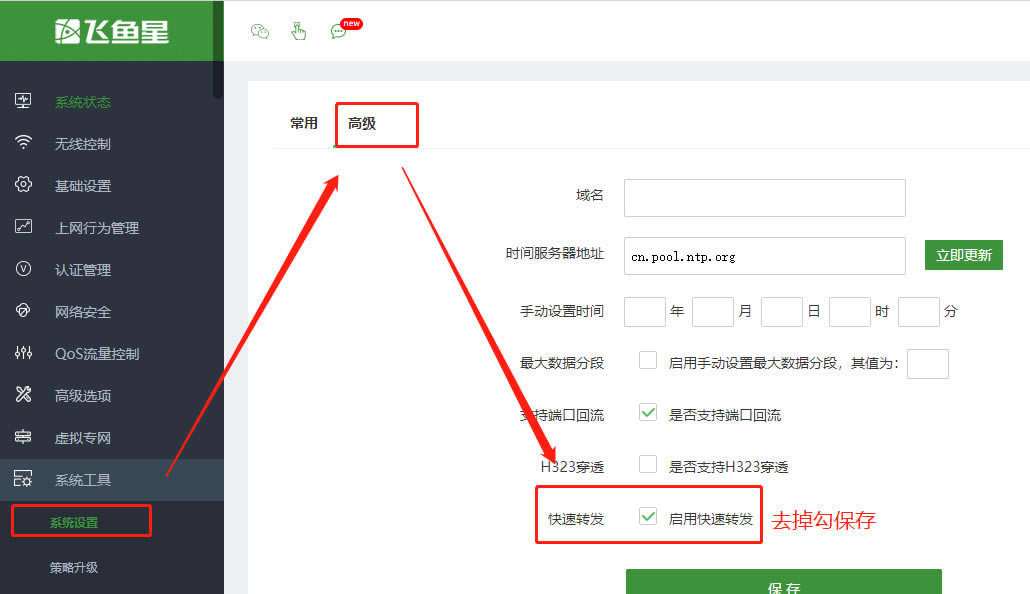Click the 月 (month) input box
Viewport: 1030px width, 594px height.
[x=713, y=311]
